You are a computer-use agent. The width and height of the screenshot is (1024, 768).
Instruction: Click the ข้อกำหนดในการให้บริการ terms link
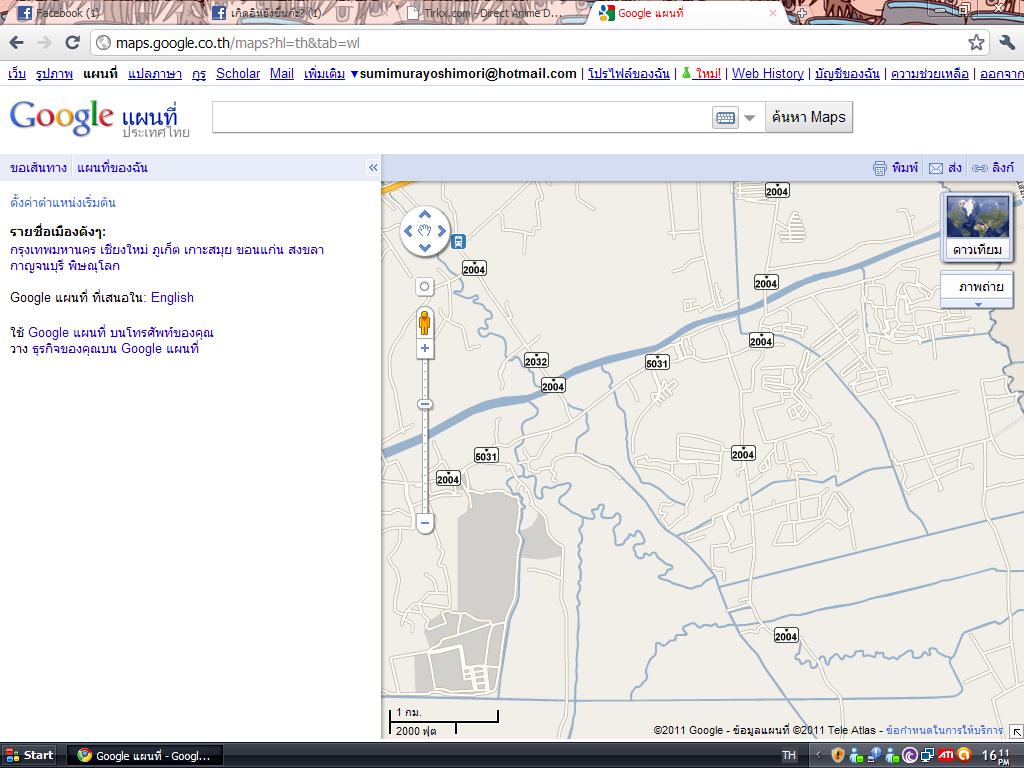[944, 730]
